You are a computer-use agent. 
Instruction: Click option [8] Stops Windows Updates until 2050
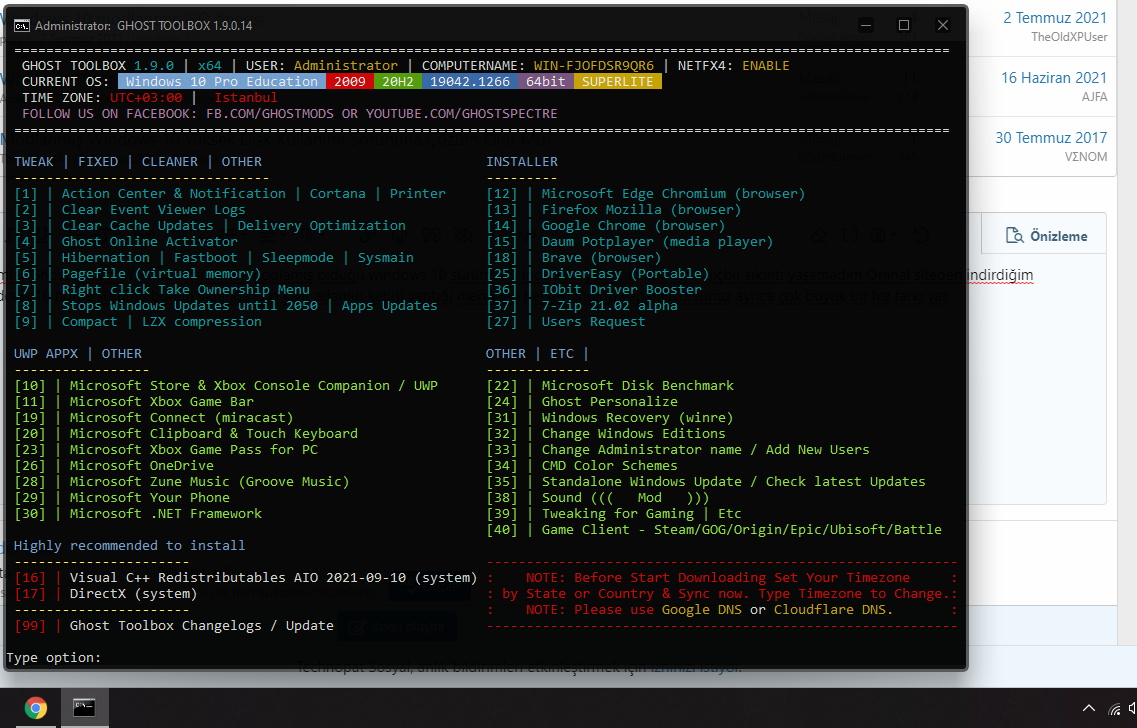pyautogui.click(x=226, y=305)
